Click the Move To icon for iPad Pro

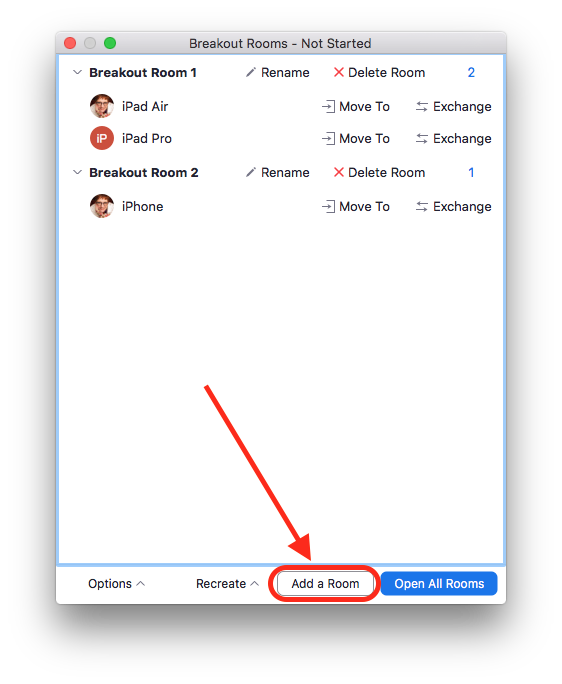[x=328, y=139]
